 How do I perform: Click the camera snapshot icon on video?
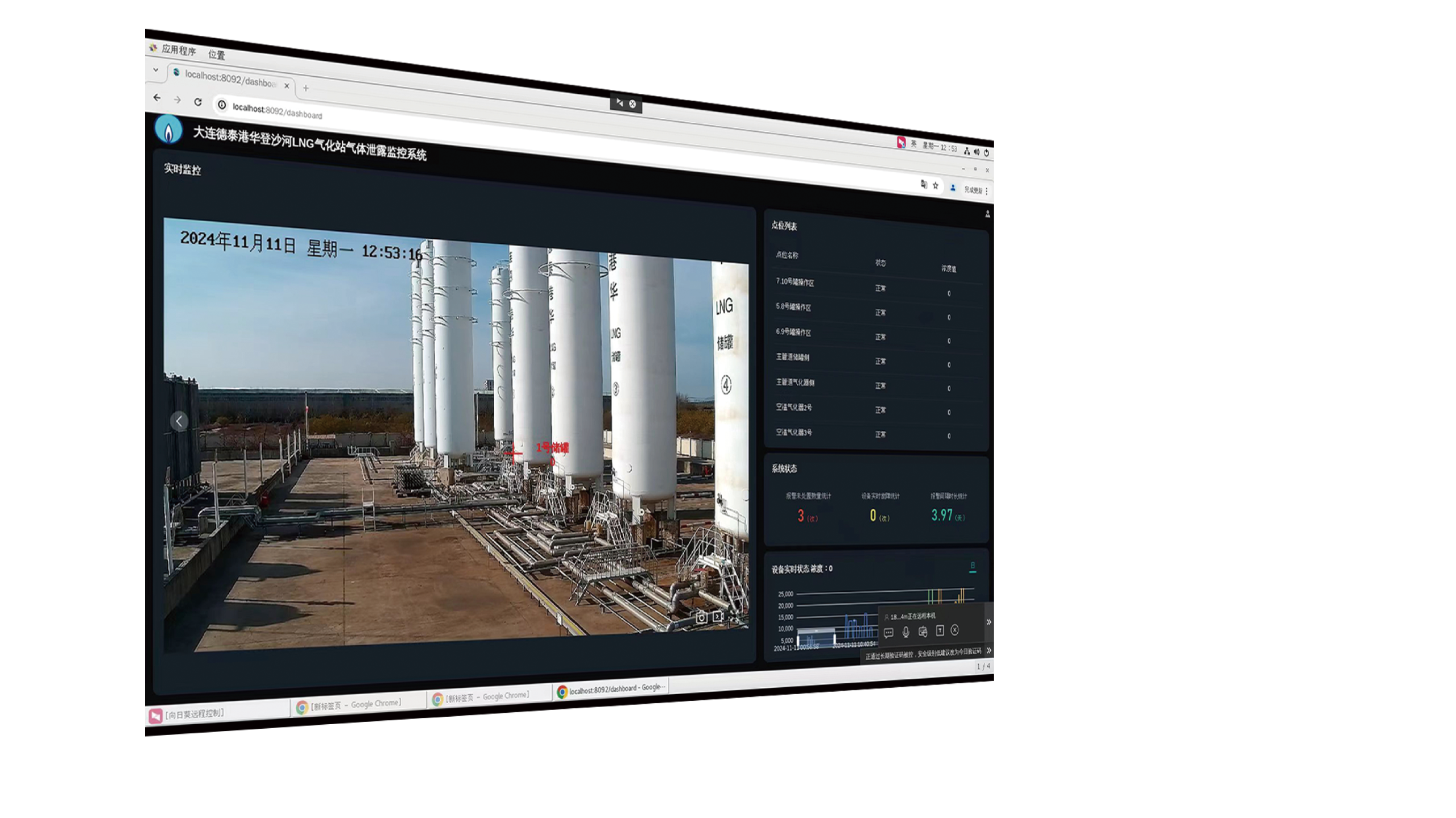(x=701, y=617)
